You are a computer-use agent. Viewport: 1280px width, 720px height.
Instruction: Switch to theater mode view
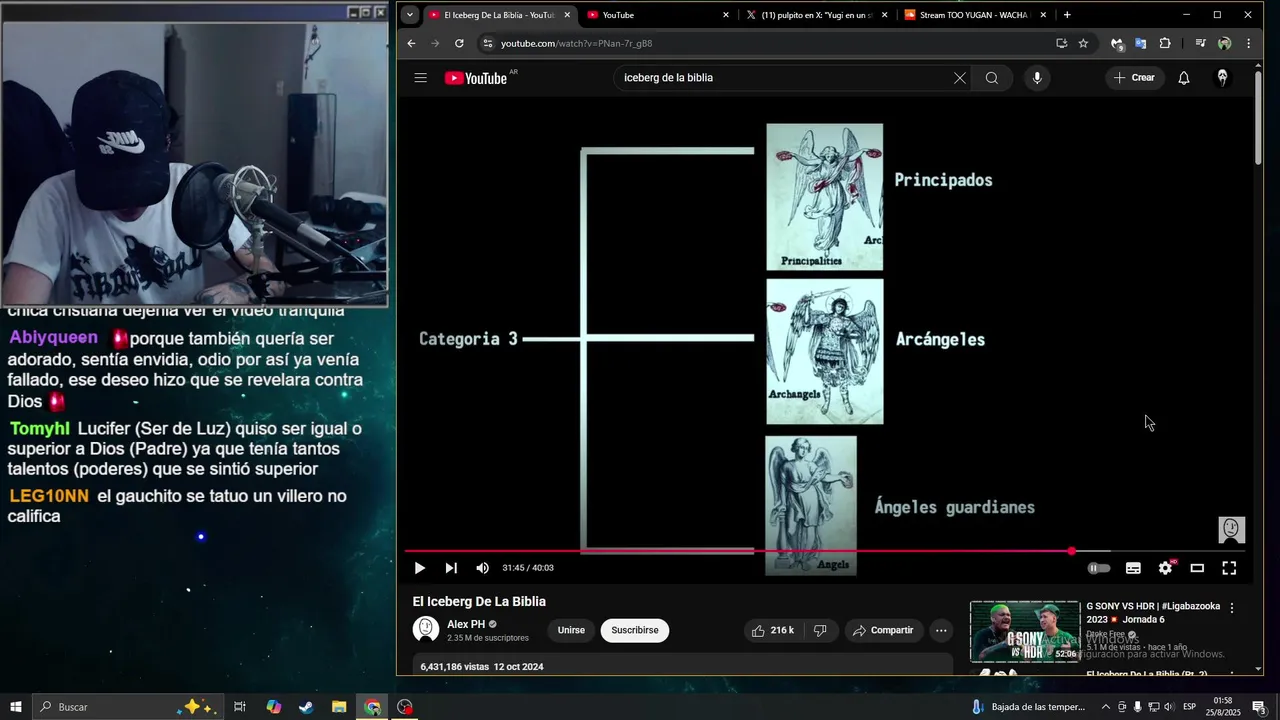tap(1197, 568)
